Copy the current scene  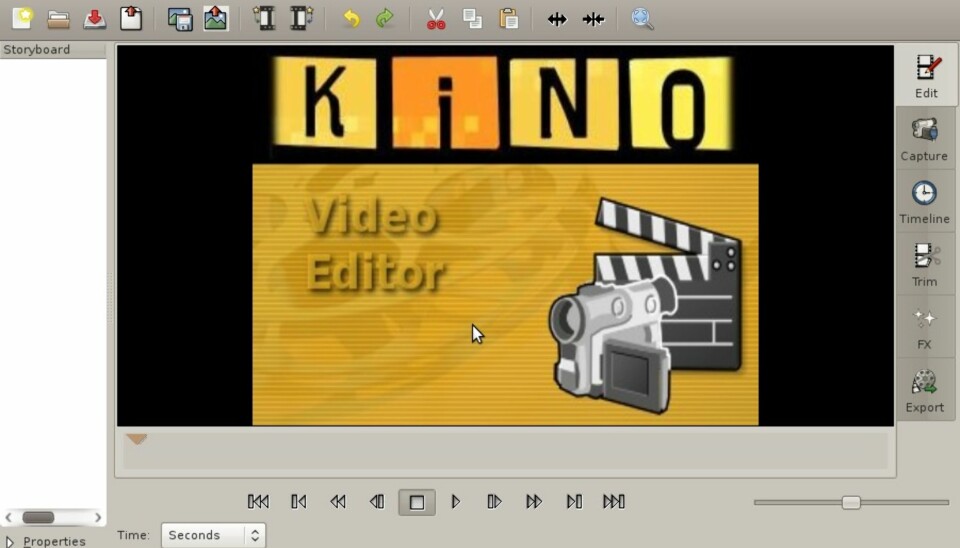(472, 19)
